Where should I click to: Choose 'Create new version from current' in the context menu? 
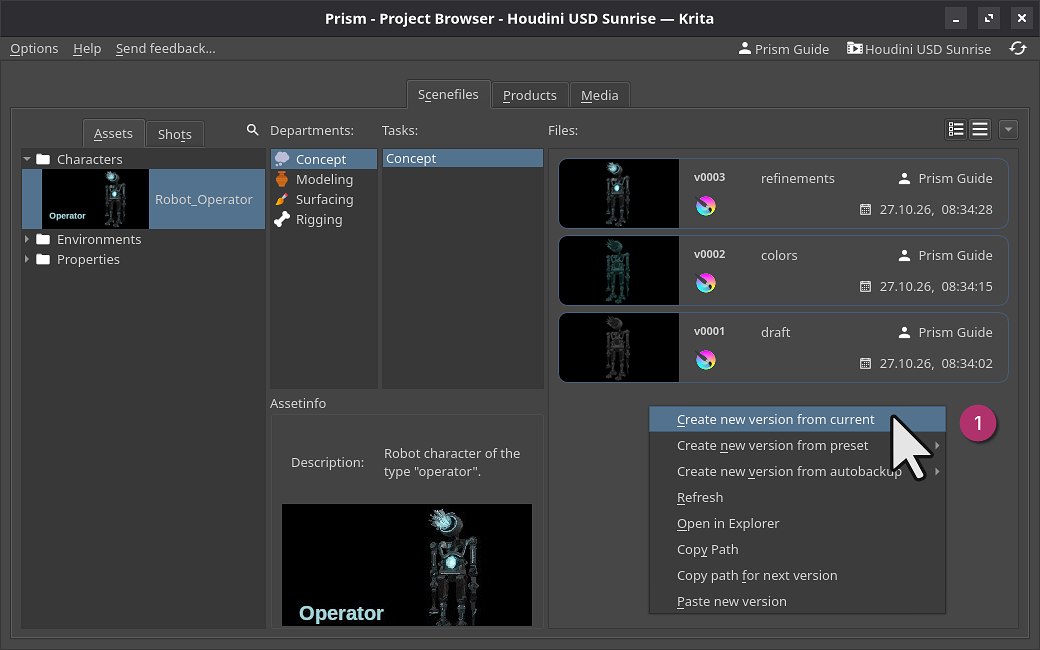[797, 419]
